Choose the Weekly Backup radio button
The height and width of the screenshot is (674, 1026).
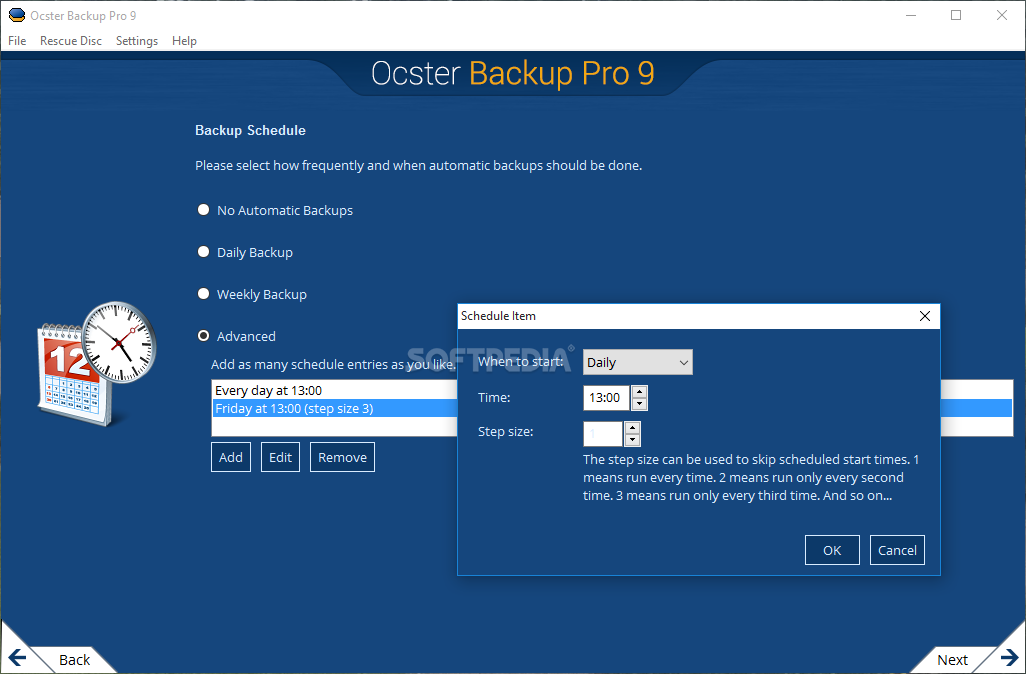point(203,294)
